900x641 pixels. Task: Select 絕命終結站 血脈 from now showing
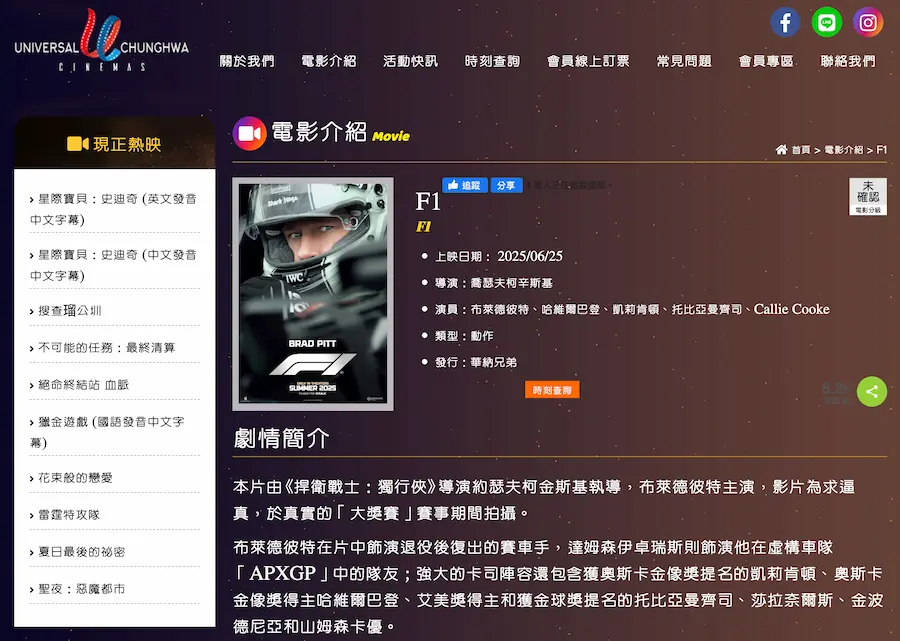pos(84,385)
